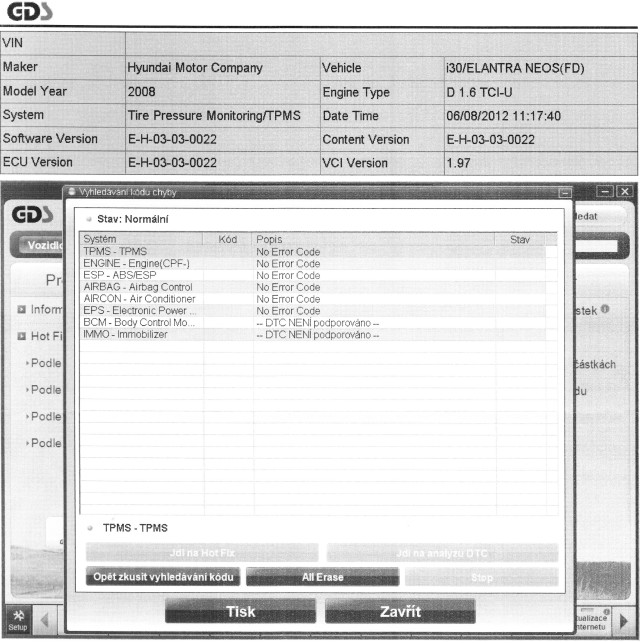
Task: Click 'No Error Code' in the AIRBAG row
Action: (x=288, y=287)
